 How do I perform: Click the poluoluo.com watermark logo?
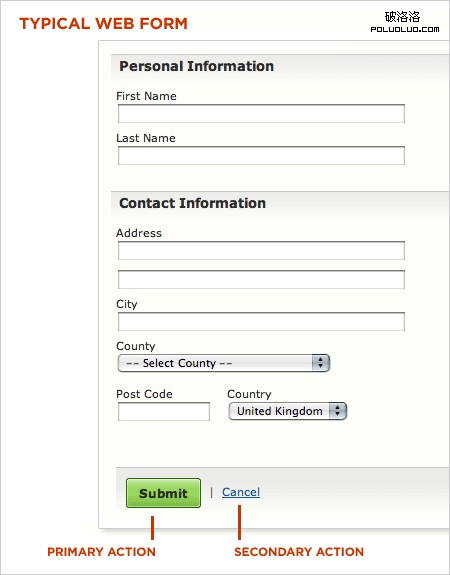405,22
